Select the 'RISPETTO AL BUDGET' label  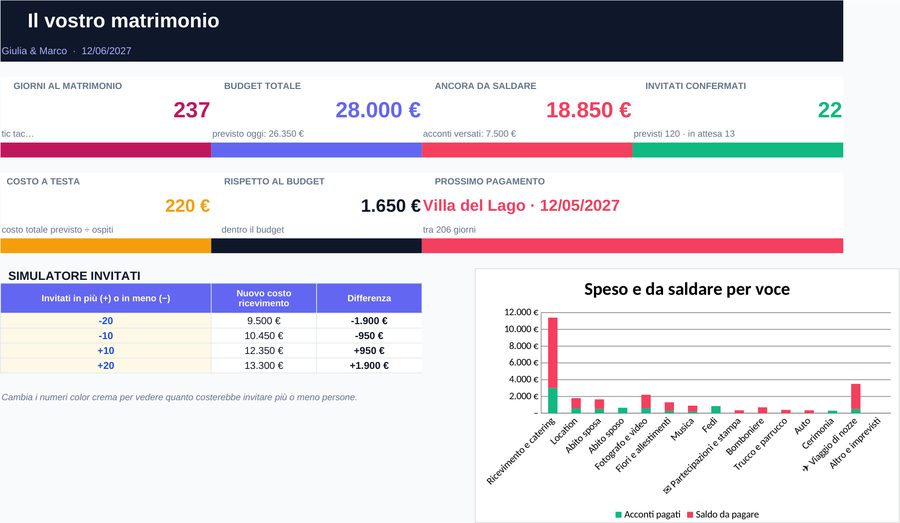274,181
